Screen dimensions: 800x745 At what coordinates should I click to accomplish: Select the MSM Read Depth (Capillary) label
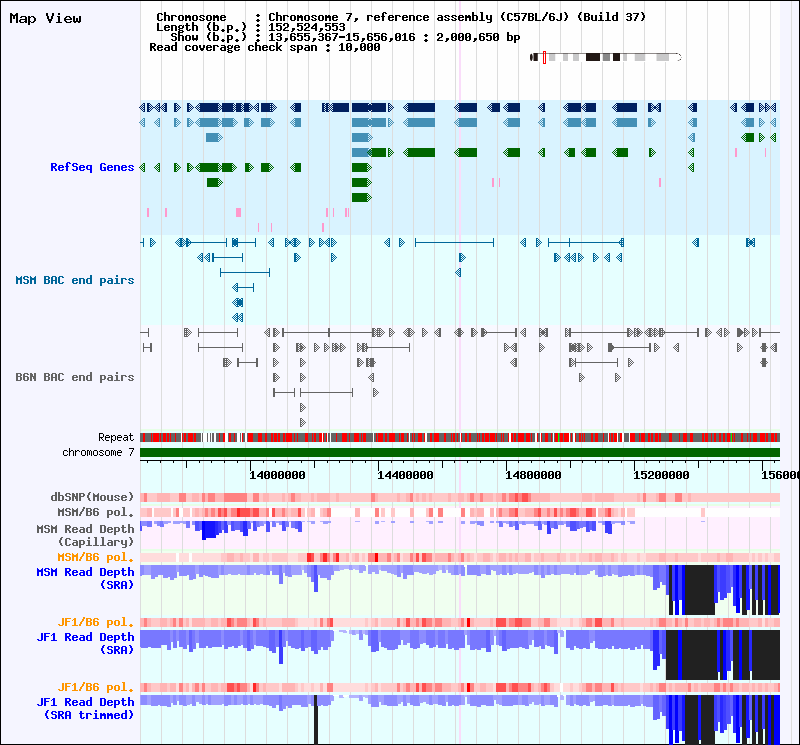pos(85,535)
